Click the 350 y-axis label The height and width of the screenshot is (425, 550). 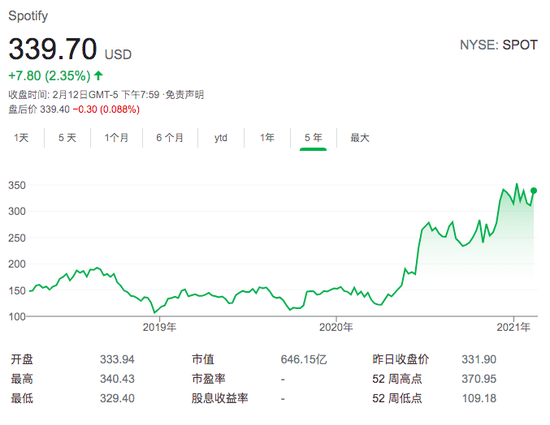pyautogui.click(x=17, y=185)
